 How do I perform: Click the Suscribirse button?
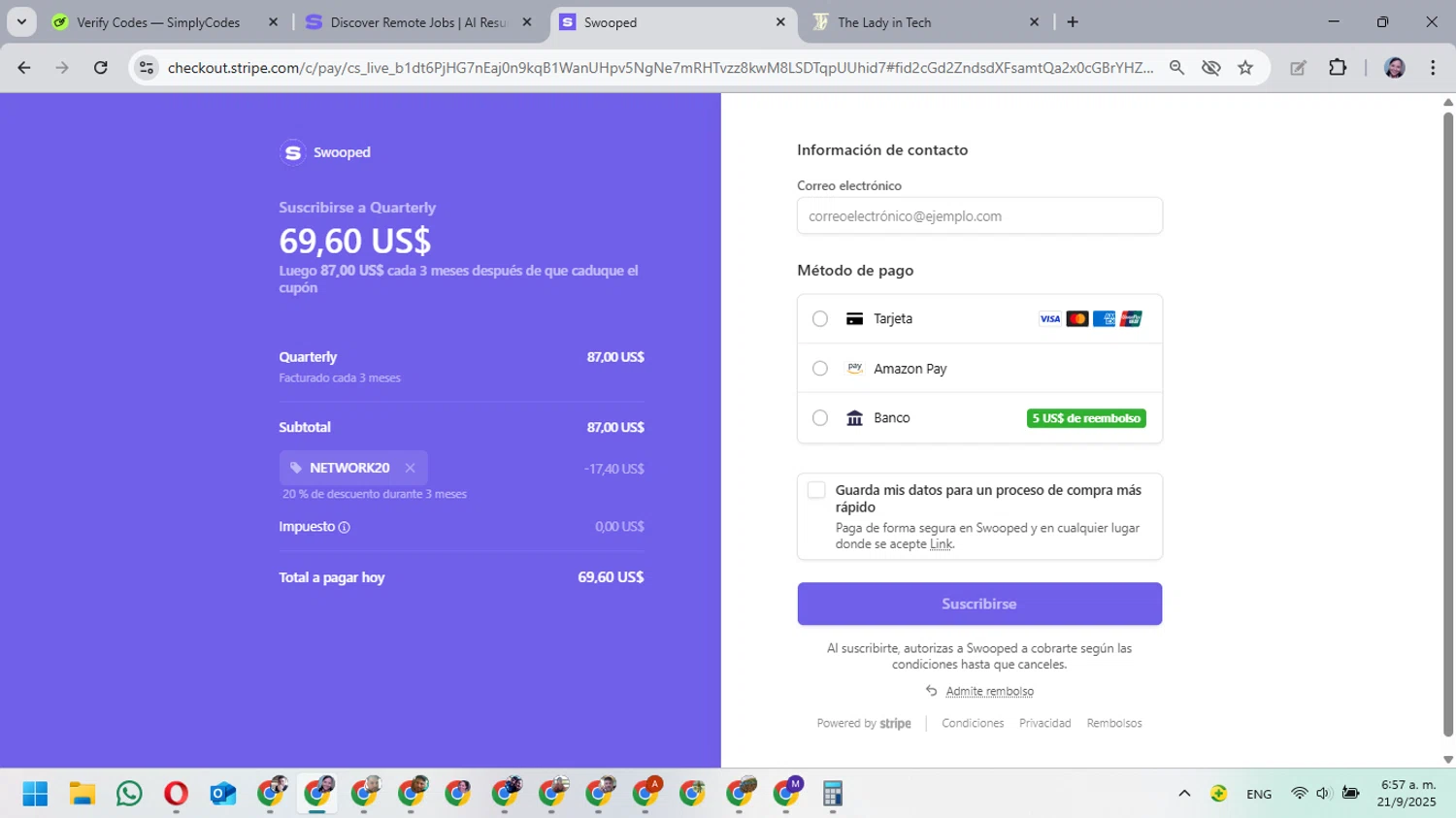pos(979,604)
